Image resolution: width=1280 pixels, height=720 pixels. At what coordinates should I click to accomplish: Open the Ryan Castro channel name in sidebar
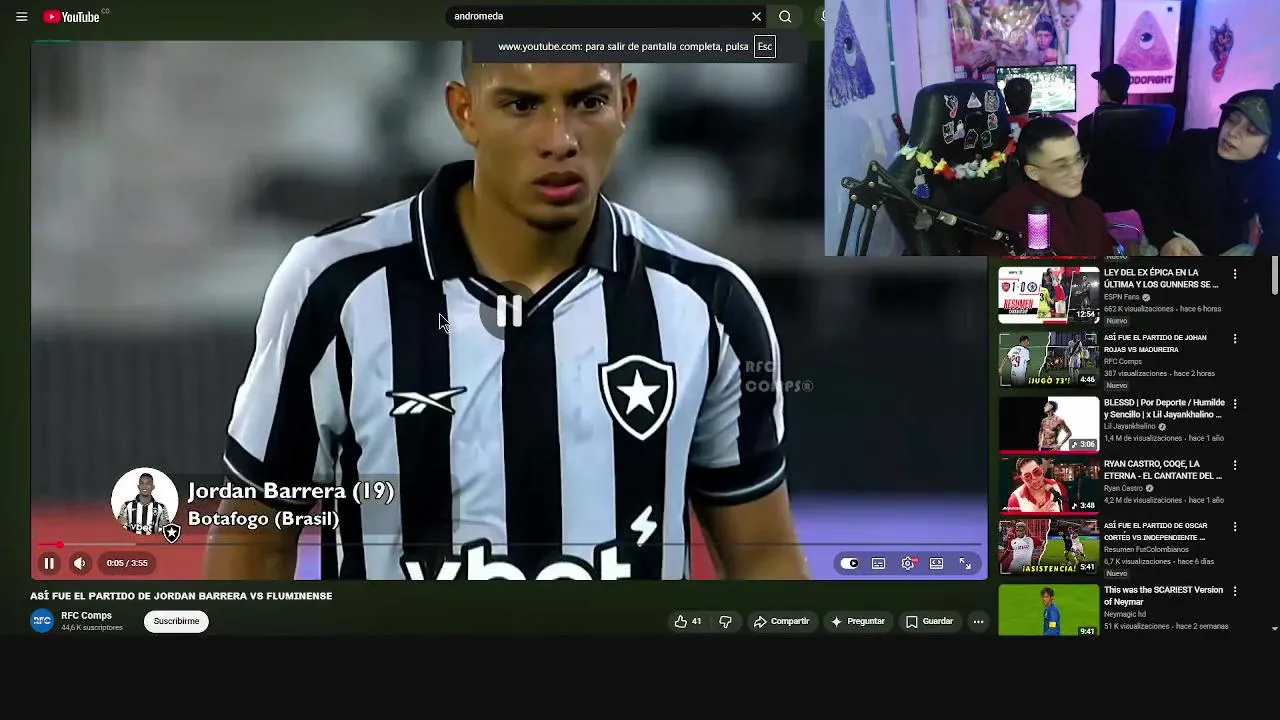click(x=1123, y=488)
